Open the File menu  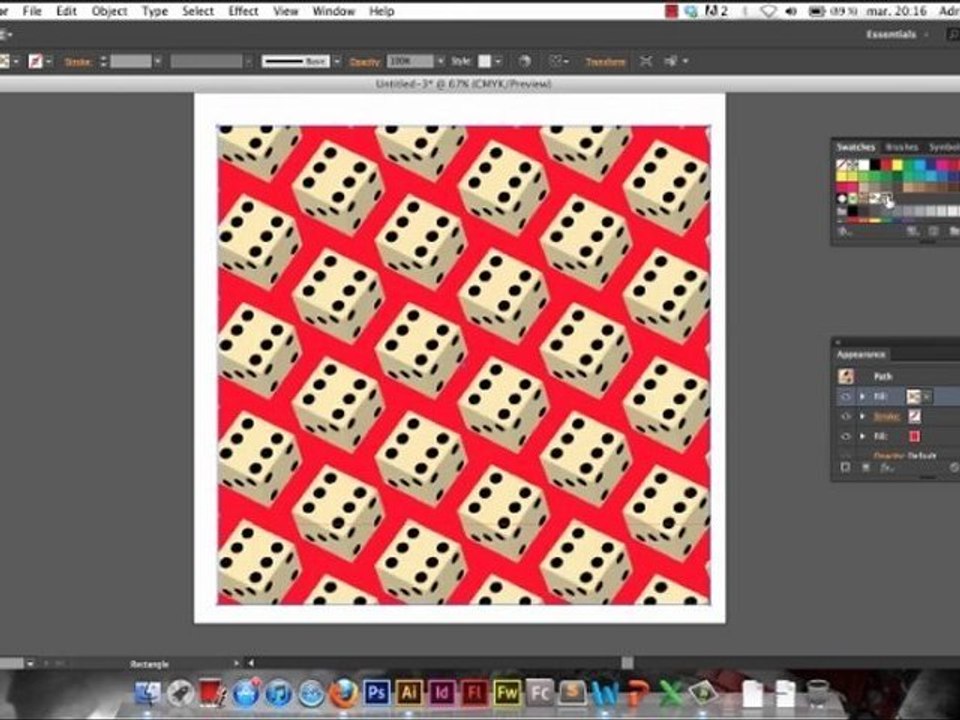pos(32,11)
